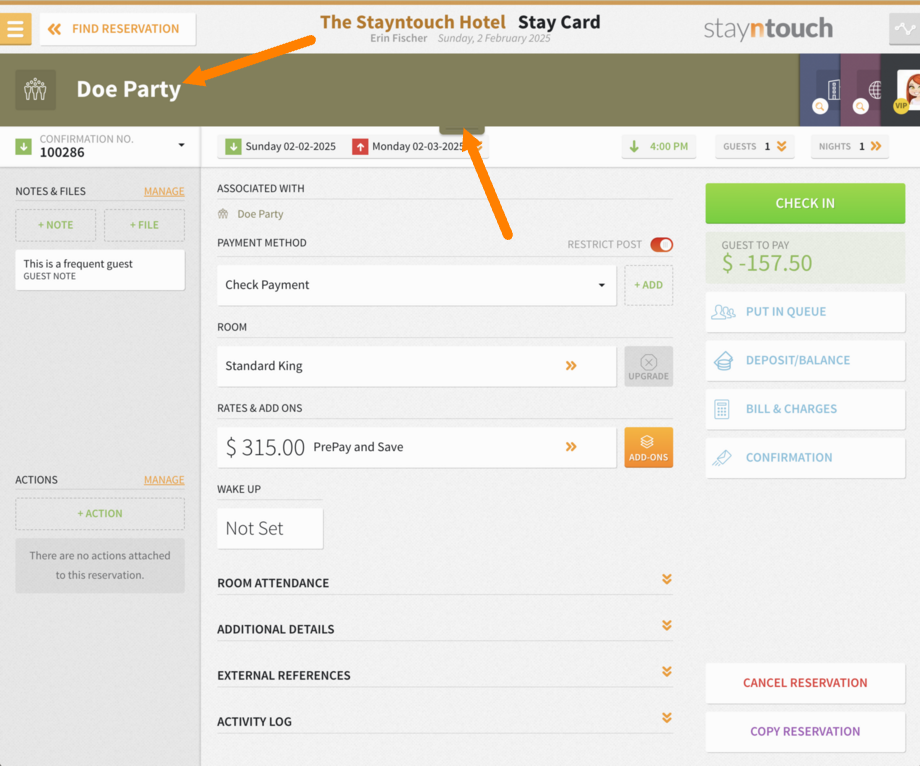
Task: Open the Confirmation option
Action: coord(805,457)
